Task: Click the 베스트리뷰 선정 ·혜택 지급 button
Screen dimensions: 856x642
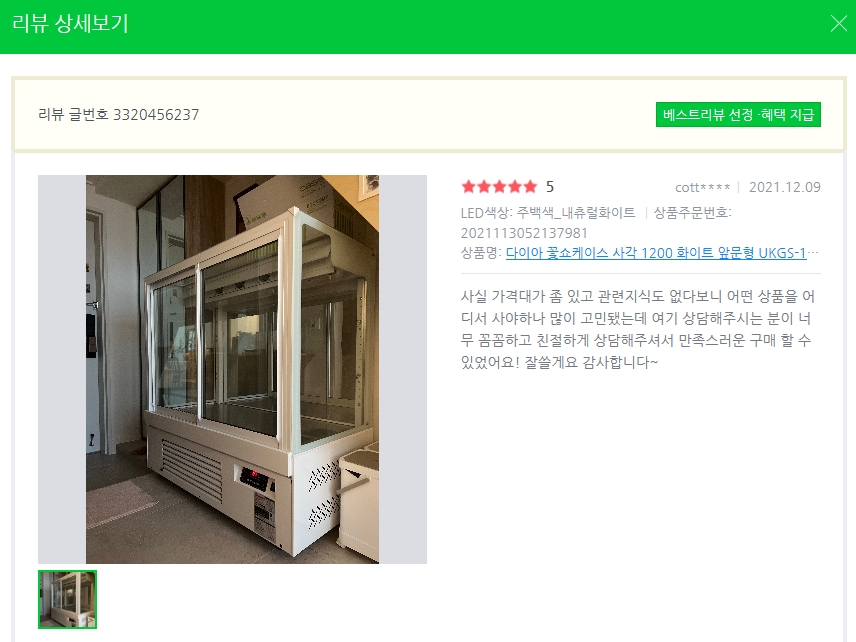Action: tap(738, 115)
